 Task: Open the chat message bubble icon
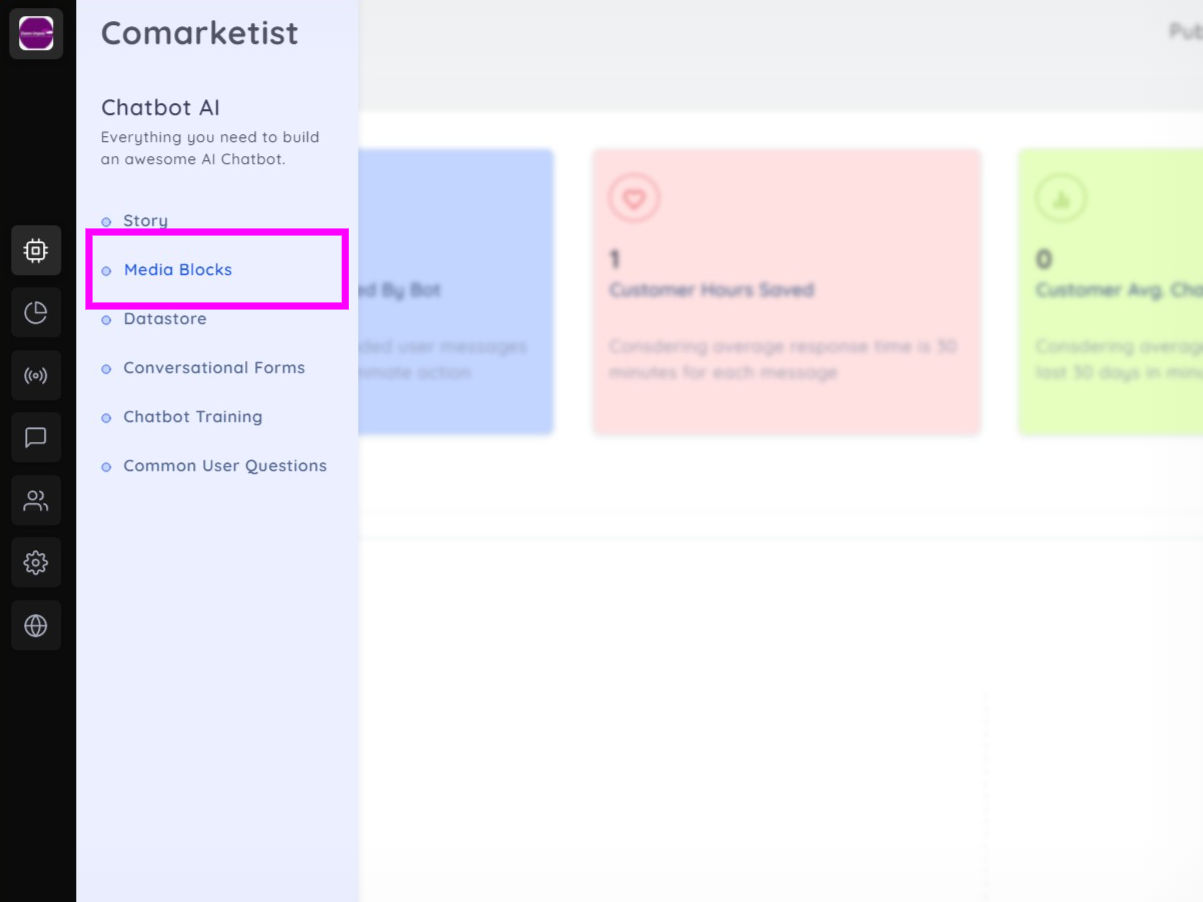click(36, 438)
